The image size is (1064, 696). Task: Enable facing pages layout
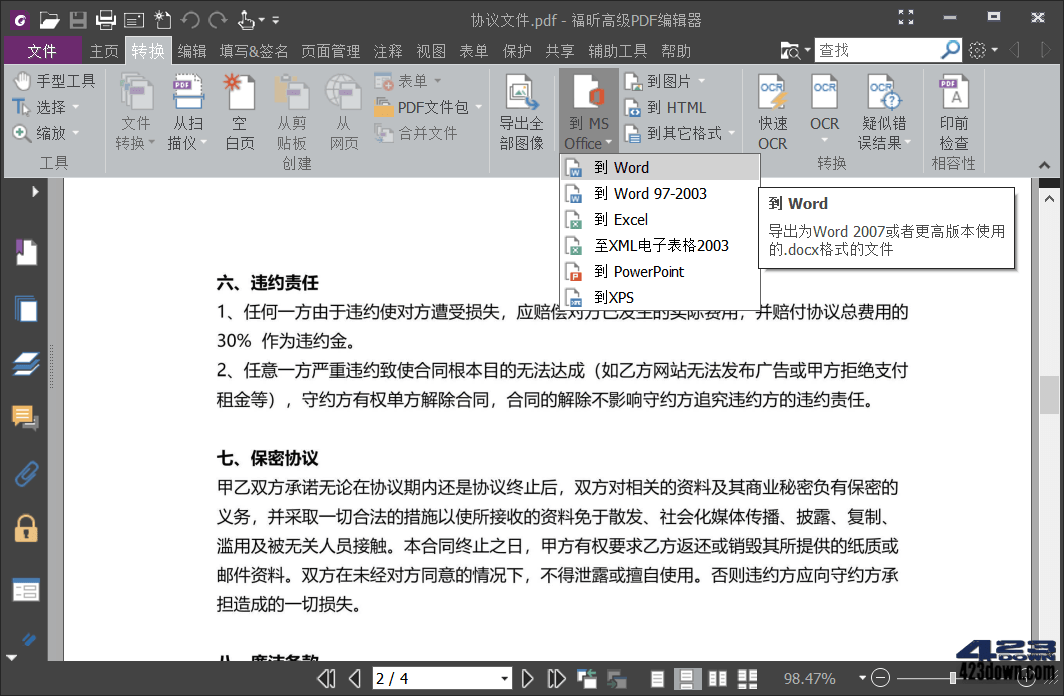tap(717, 678)
